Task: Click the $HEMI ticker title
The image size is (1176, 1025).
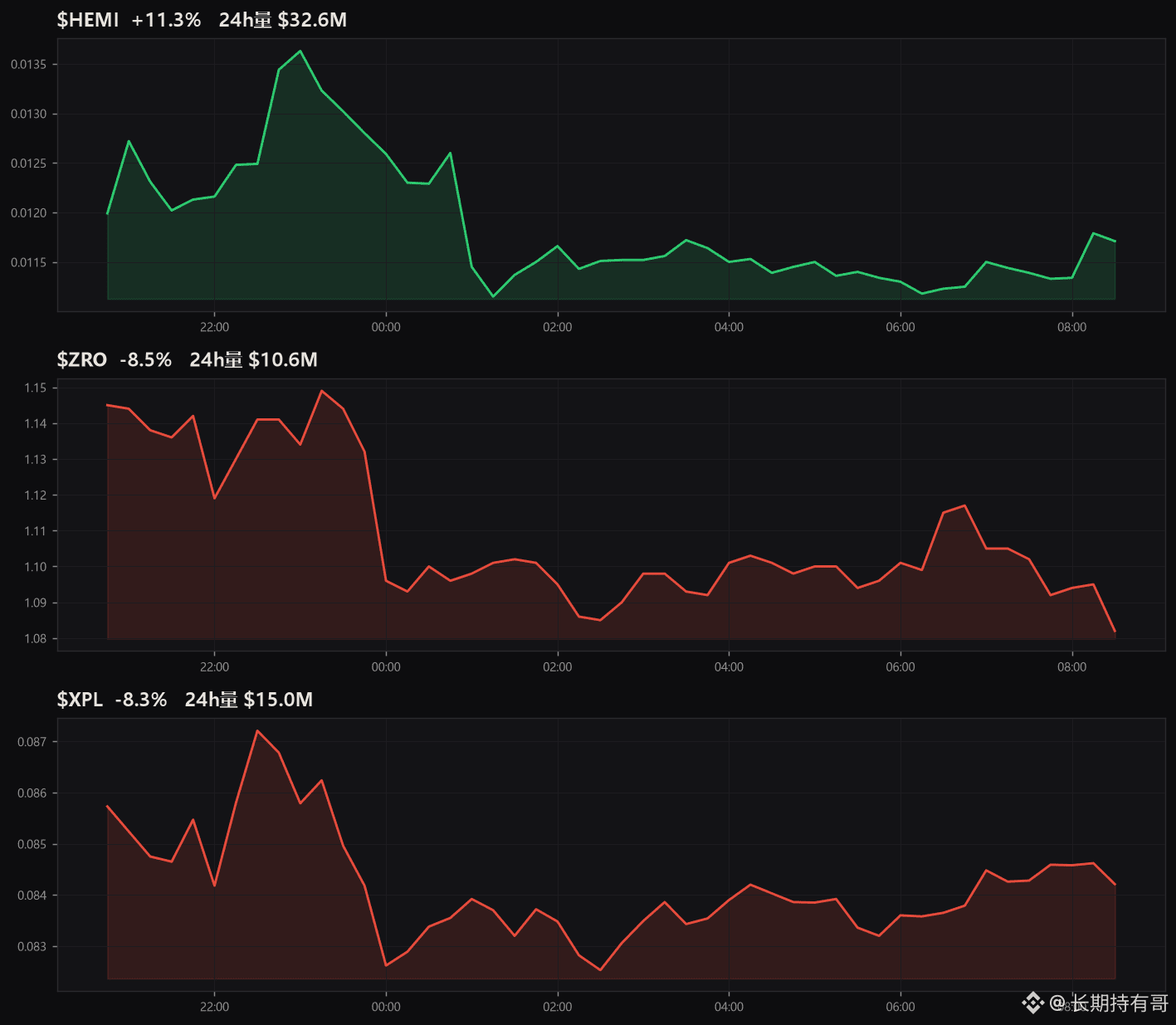Action: 88,20
